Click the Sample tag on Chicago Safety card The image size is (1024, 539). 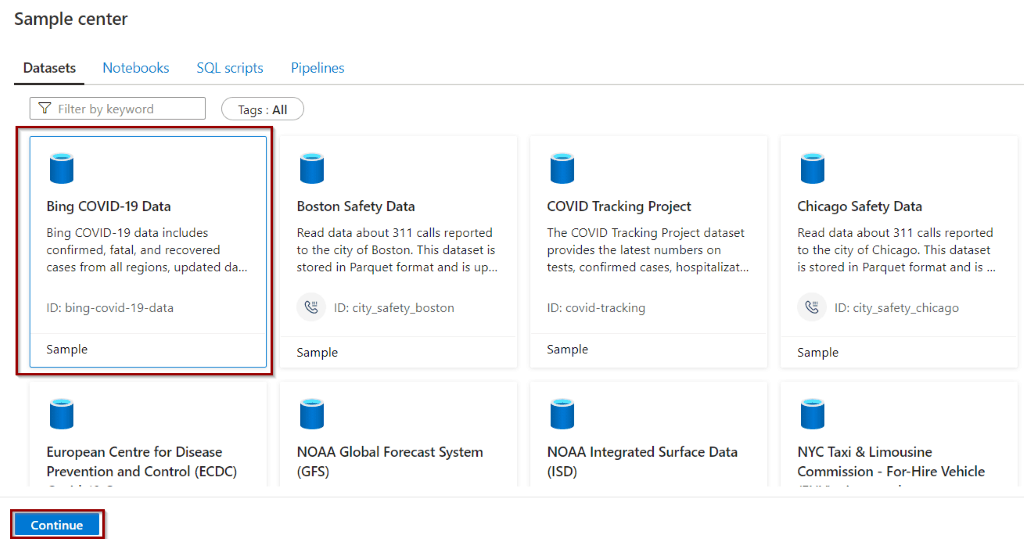818,353
